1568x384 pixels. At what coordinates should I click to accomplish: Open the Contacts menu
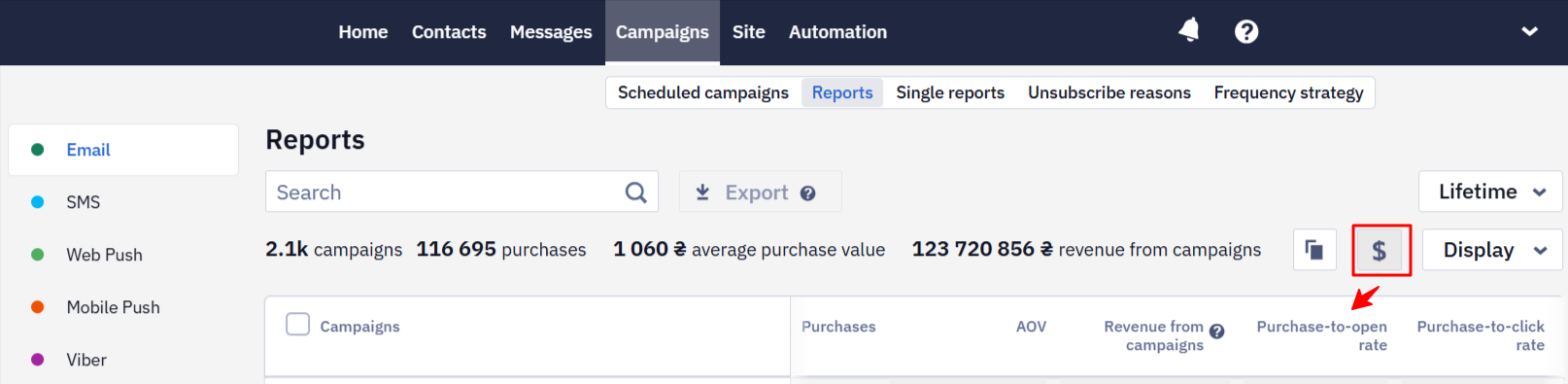pos(449,32)
